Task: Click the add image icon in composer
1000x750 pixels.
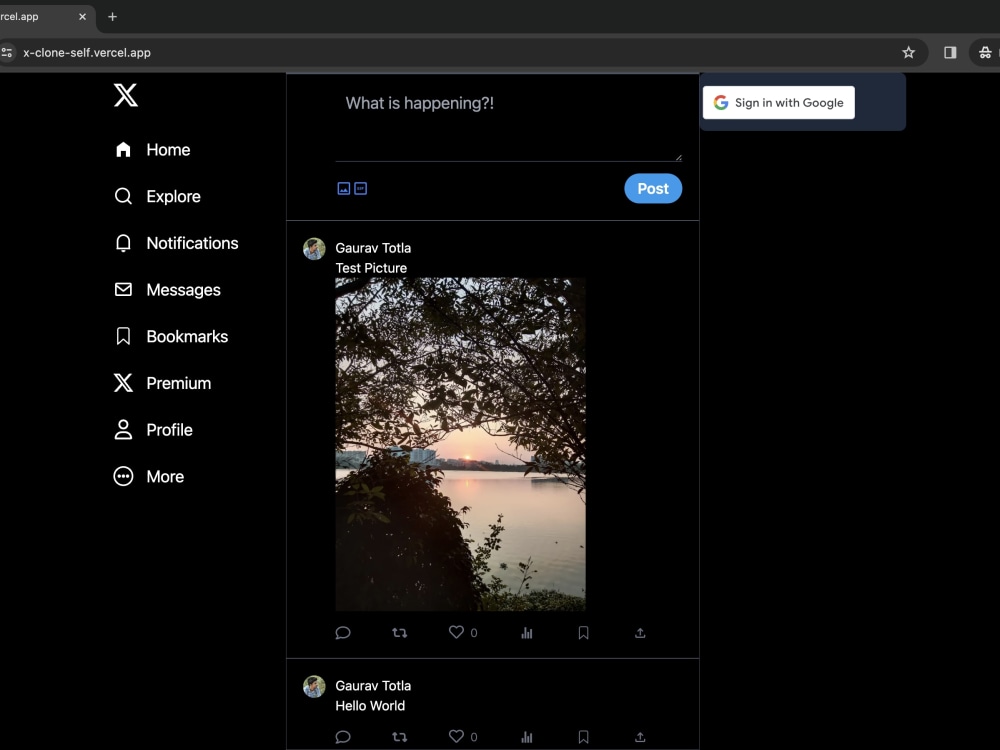Action: click(x=344, y=188)
